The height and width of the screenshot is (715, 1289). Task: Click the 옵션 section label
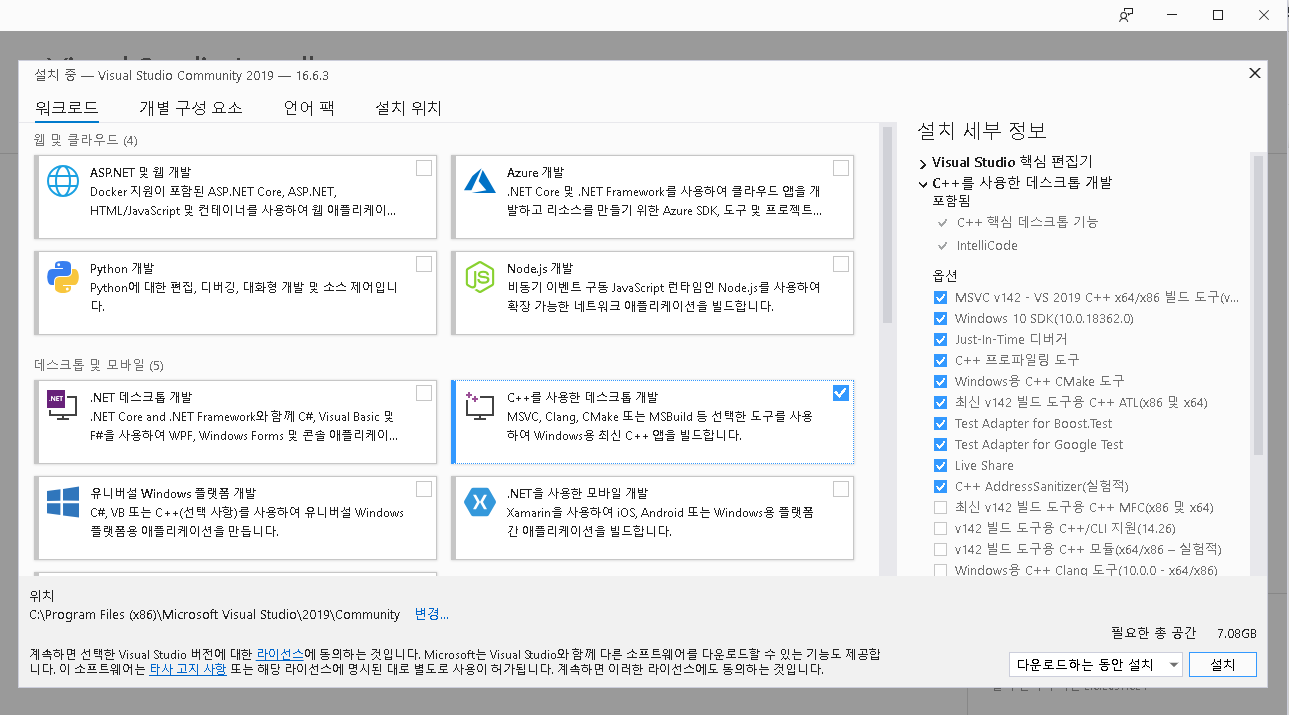tap(945, 275)
